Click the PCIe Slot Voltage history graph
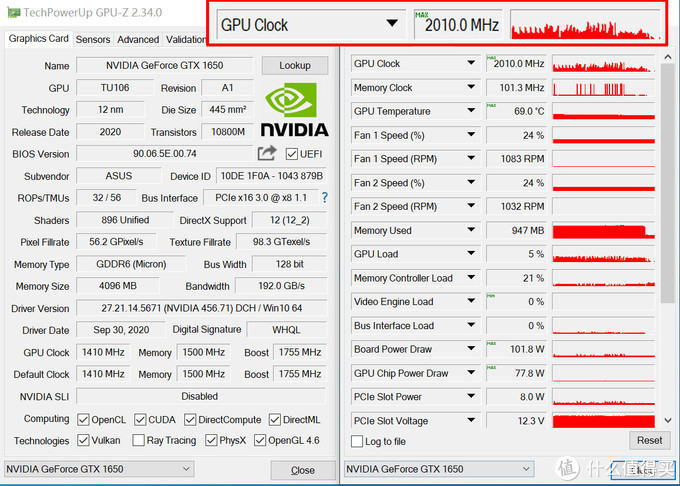 point(603,421)
